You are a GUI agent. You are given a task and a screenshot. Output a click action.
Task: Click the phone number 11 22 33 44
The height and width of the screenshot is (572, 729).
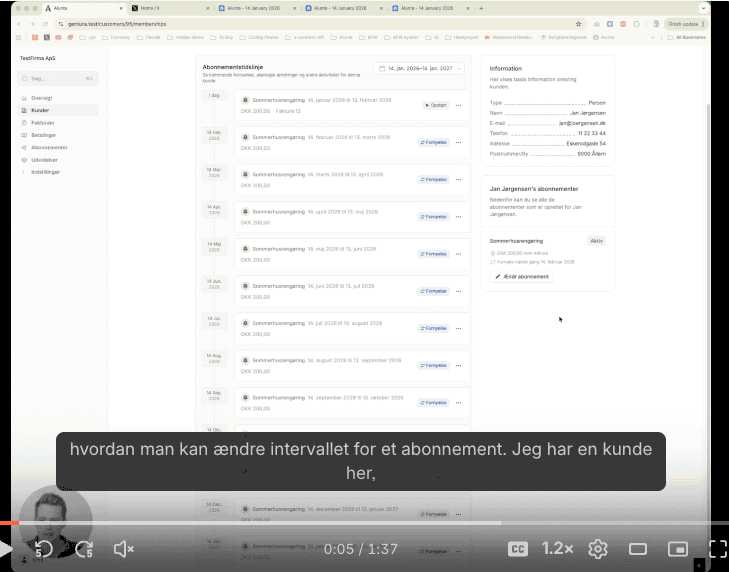click(x=591, y=133)
